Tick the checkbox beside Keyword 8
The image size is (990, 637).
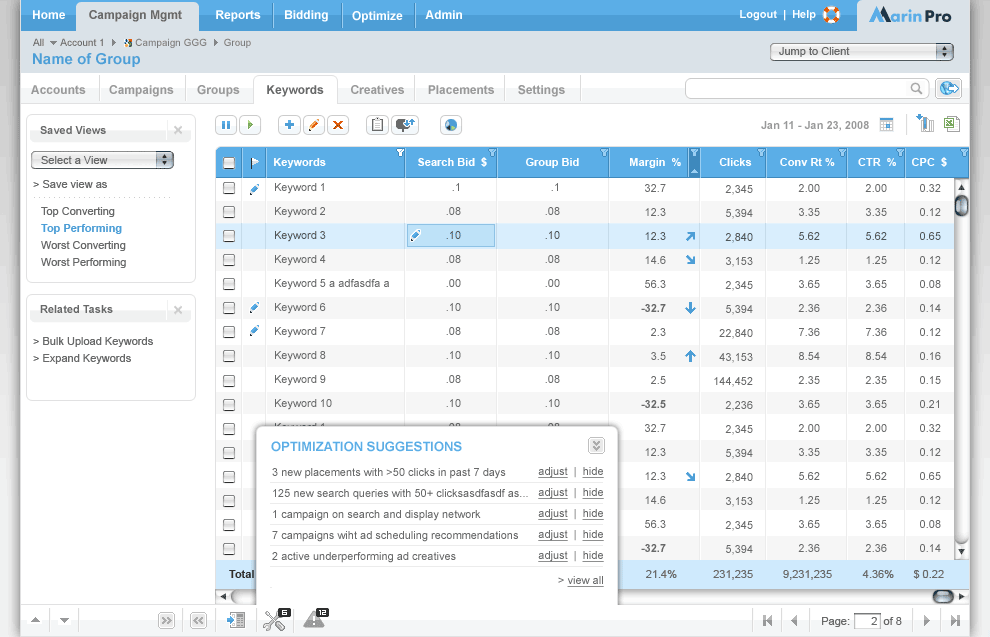coord(229,356)
